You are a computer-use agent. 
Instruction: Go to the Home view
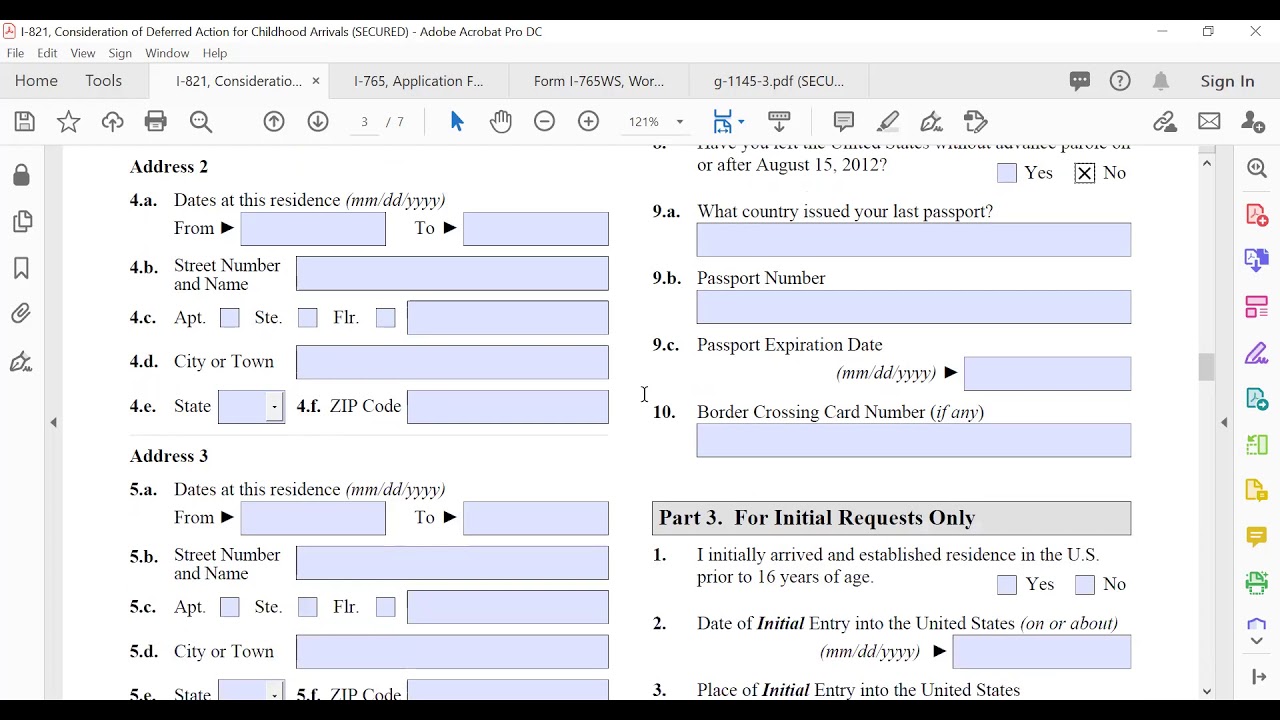36,81
